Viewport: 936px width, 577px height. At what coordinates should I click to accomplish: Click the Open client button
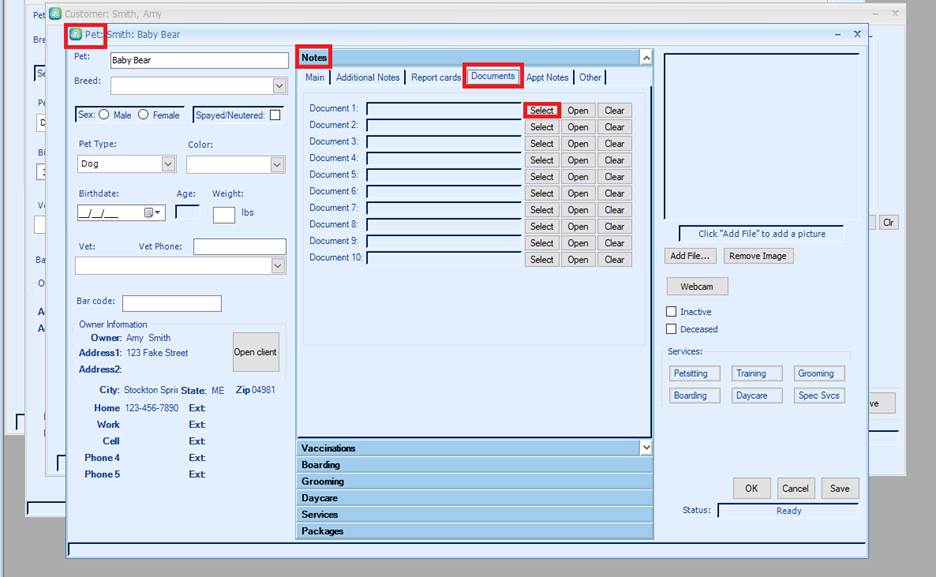(x=256, y=352)
